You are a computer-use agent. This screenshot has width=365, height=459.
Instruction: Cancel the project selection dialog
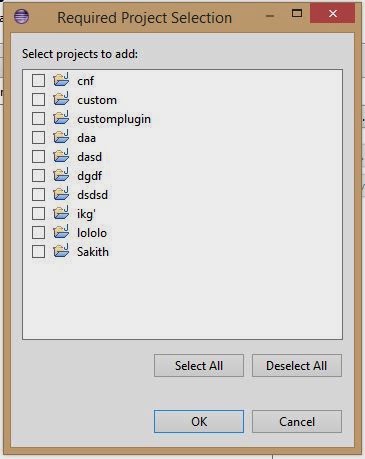(x=297, y=422)
